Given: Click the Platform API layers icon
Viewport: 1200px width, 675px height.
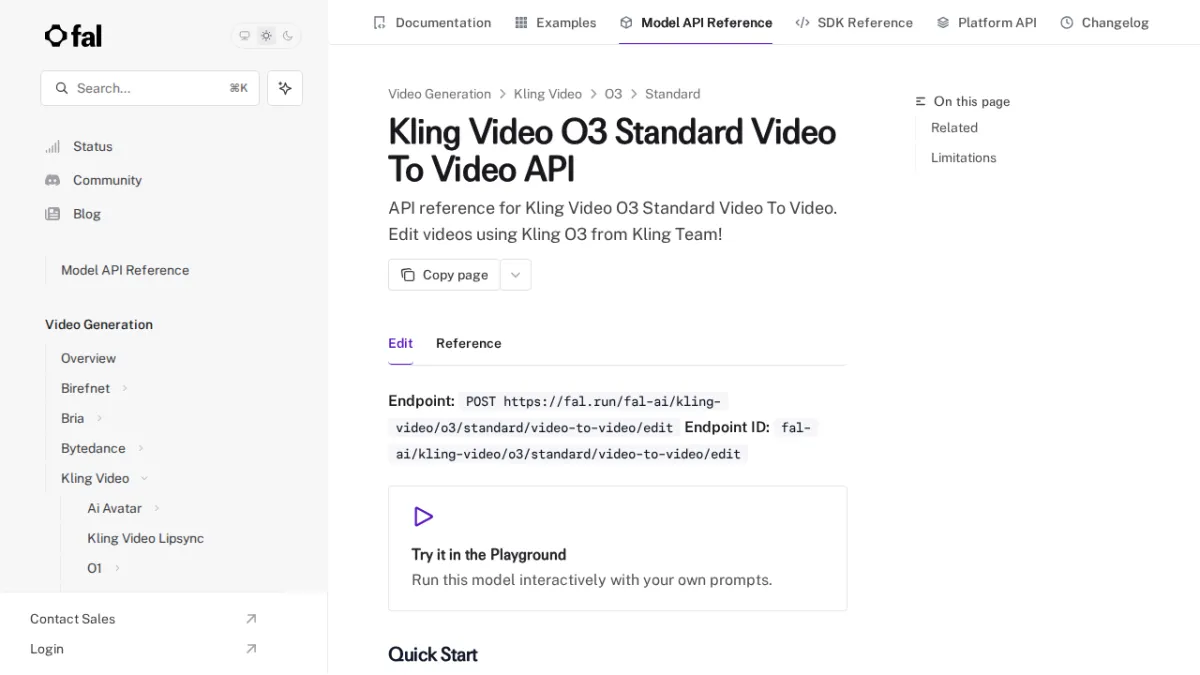Looking at the screenshot, I should click(x=943, y=22).
